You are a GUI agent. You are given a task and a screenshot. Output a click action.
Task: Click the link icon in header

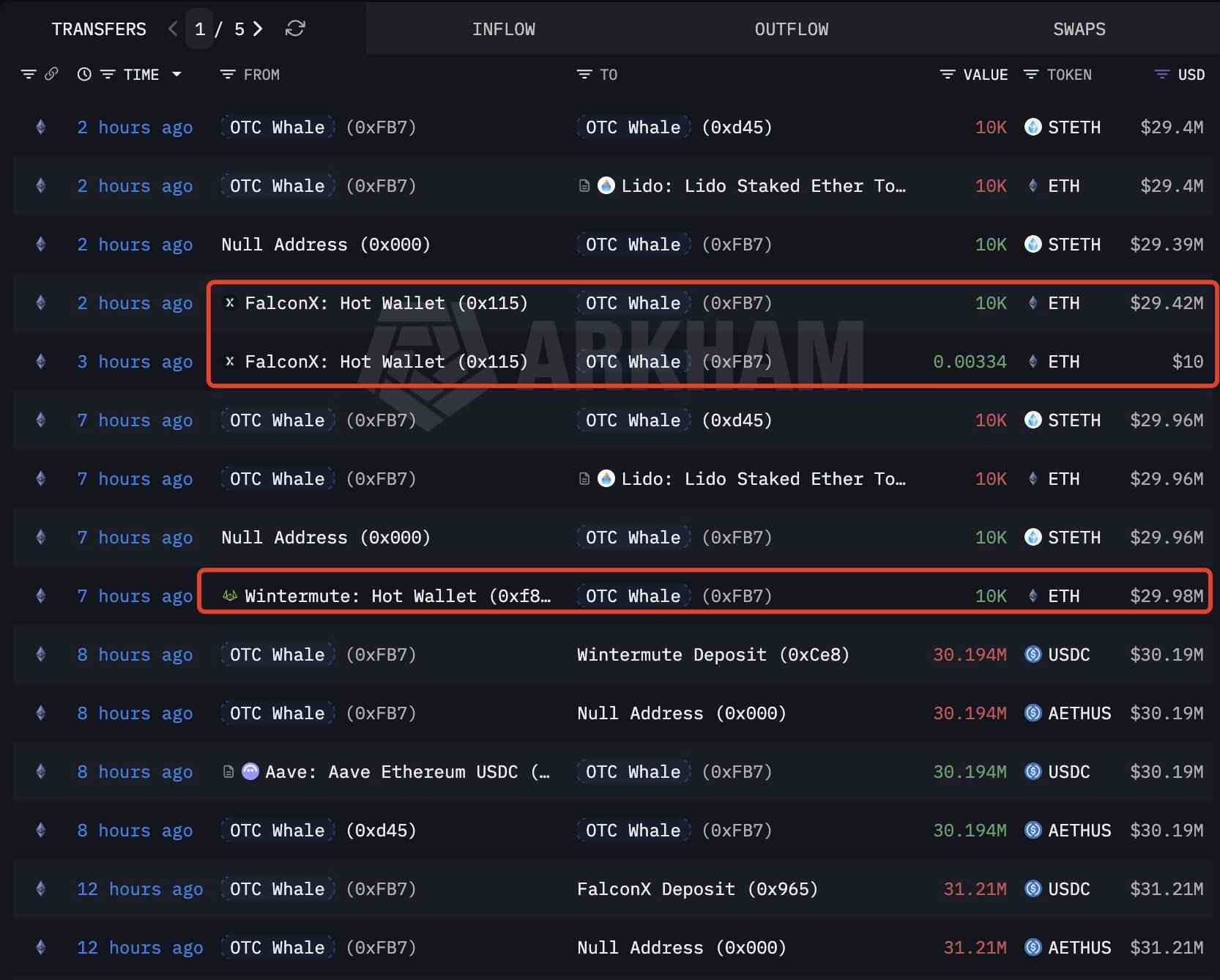click(51, 74)
